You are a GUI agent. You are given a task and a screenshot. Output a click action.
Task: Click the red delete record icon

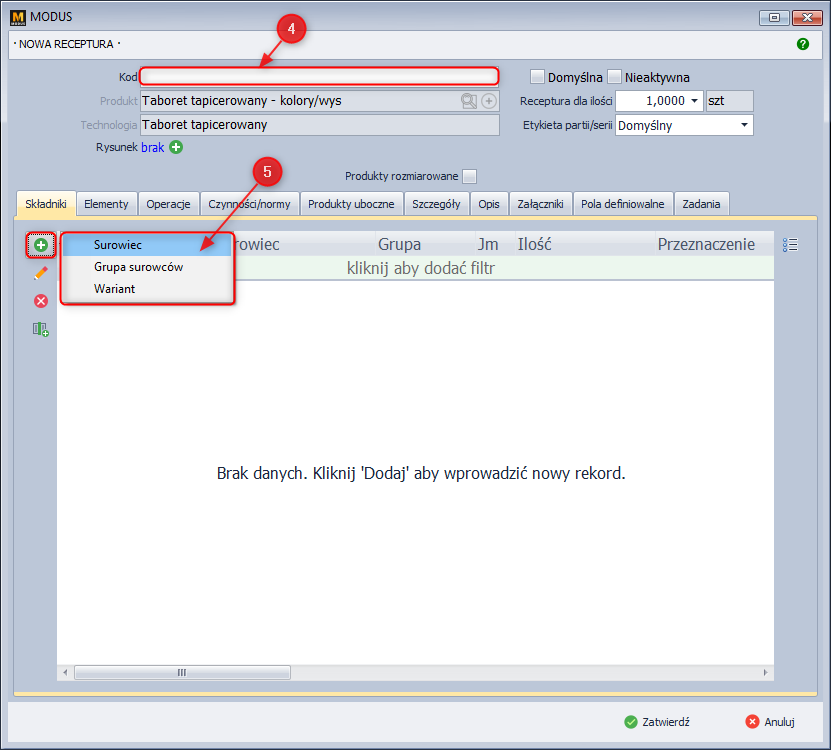click(41, 301)
